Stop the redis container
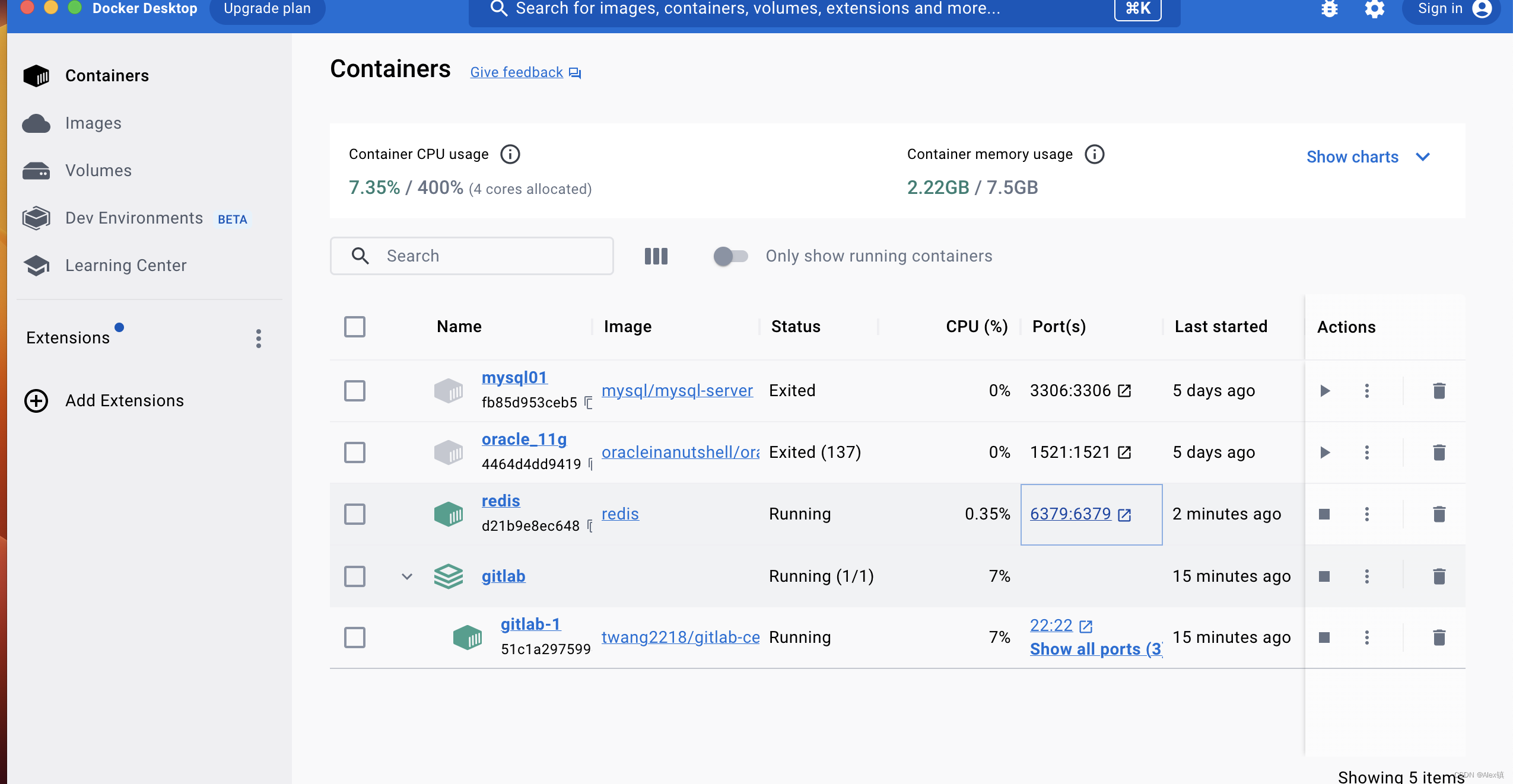This screenshot has height=784, width=1513. click(1324, 514)
